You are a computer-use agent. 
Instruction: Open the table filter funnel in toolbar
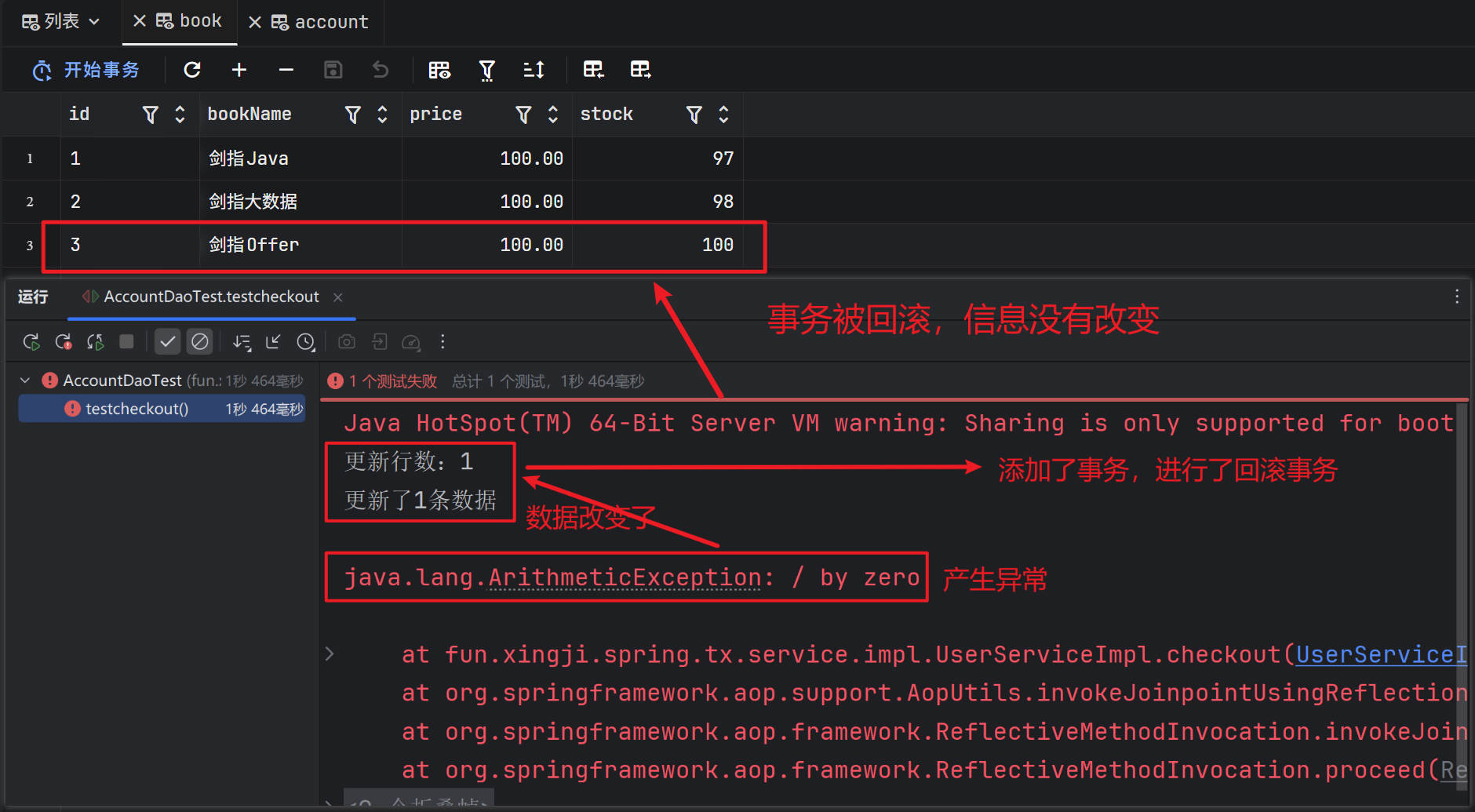click(x=486, y=71)
